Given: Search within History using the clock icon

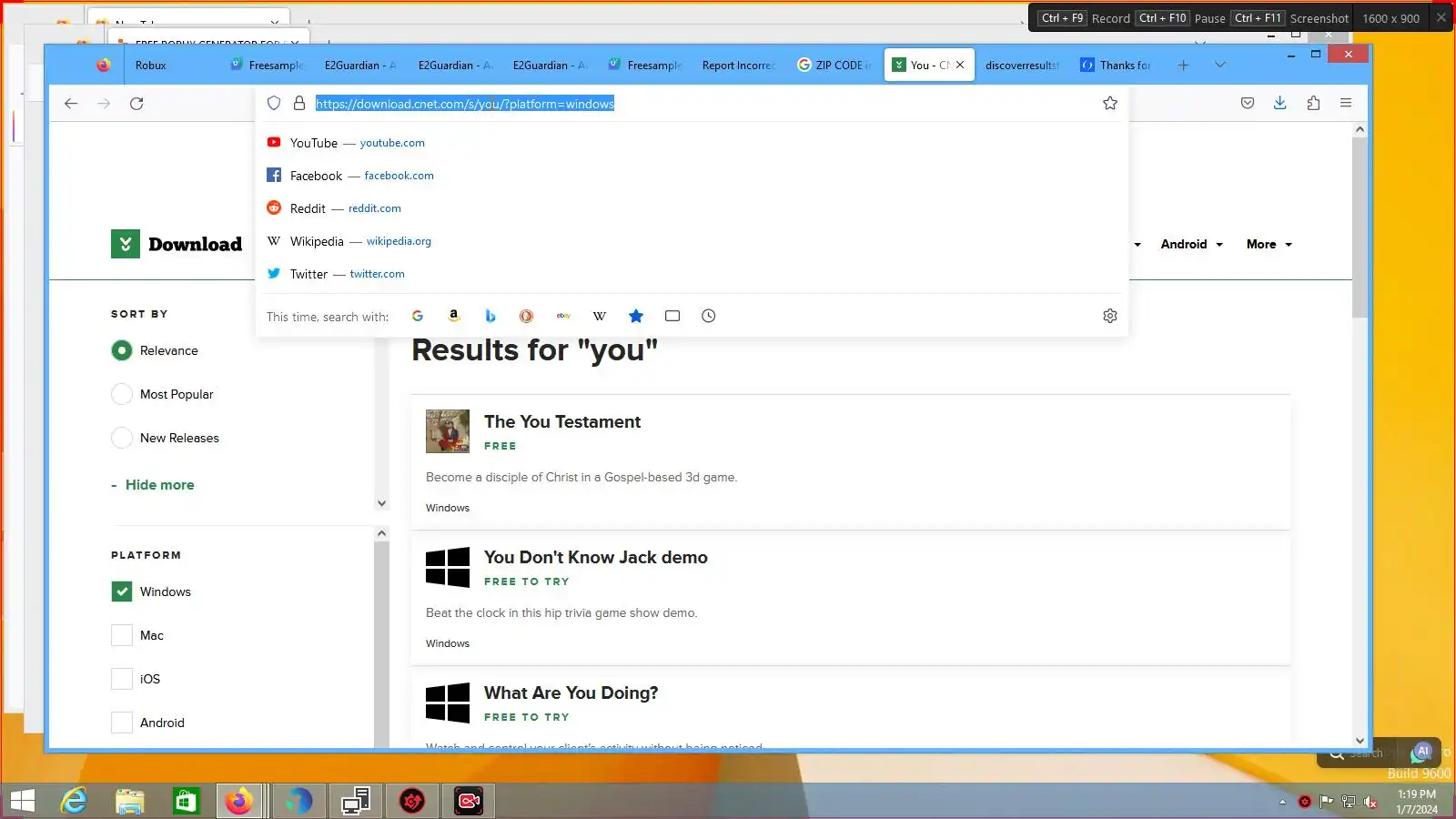Looking at the screenshot, I should pos(709,316).
